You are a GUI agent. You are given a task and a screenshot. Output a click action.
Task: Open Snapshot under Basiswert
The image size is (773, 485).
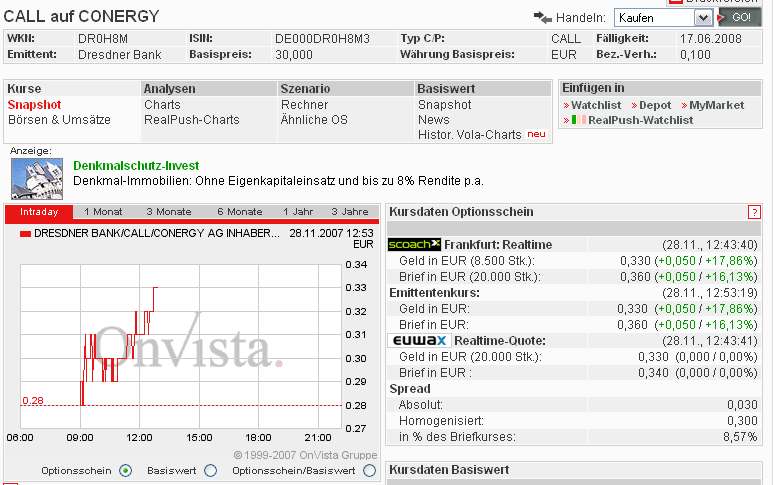tap(445, 105)
